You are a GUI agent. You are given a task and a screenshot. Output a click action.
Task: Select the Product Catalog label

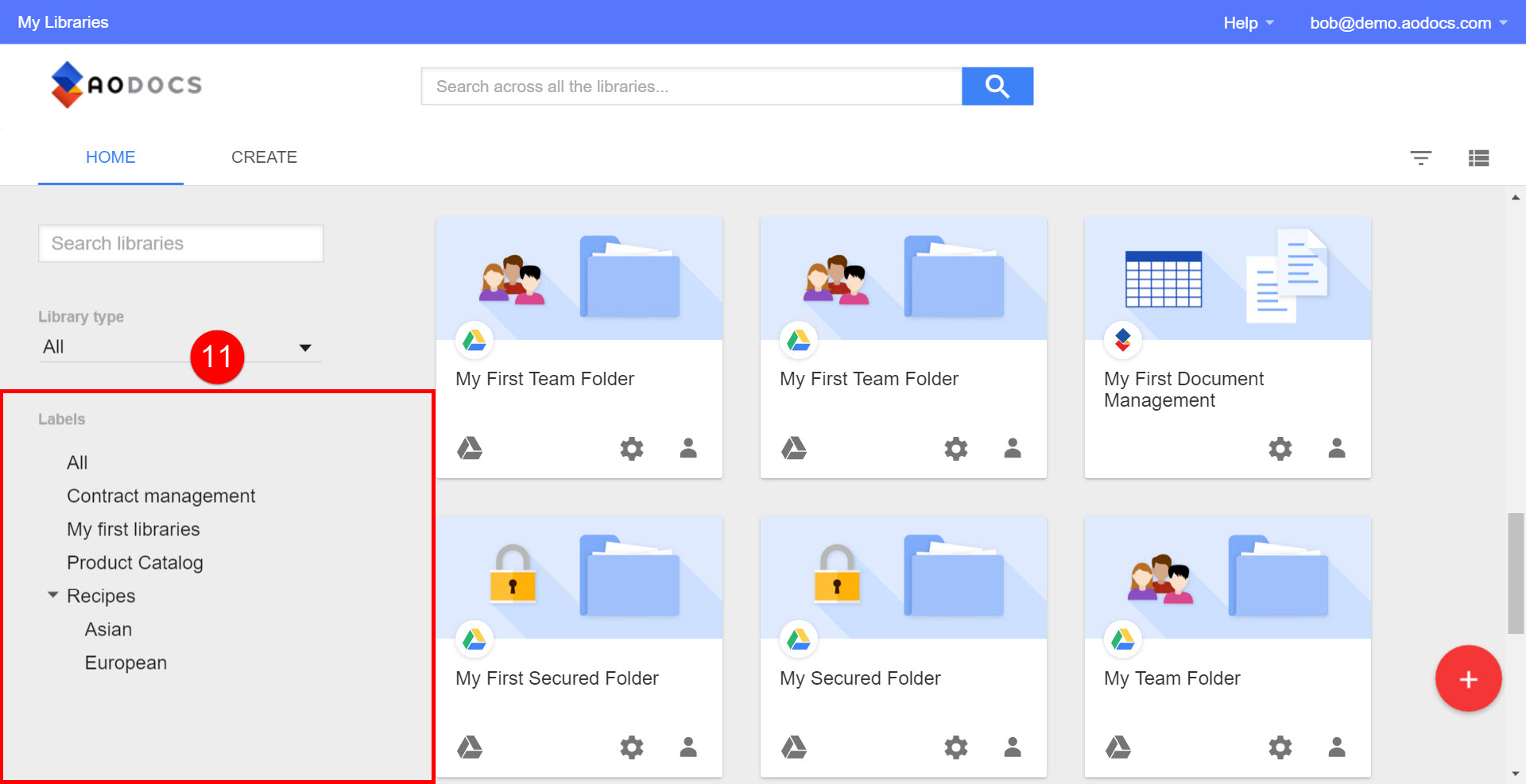(x=135, y=562)
